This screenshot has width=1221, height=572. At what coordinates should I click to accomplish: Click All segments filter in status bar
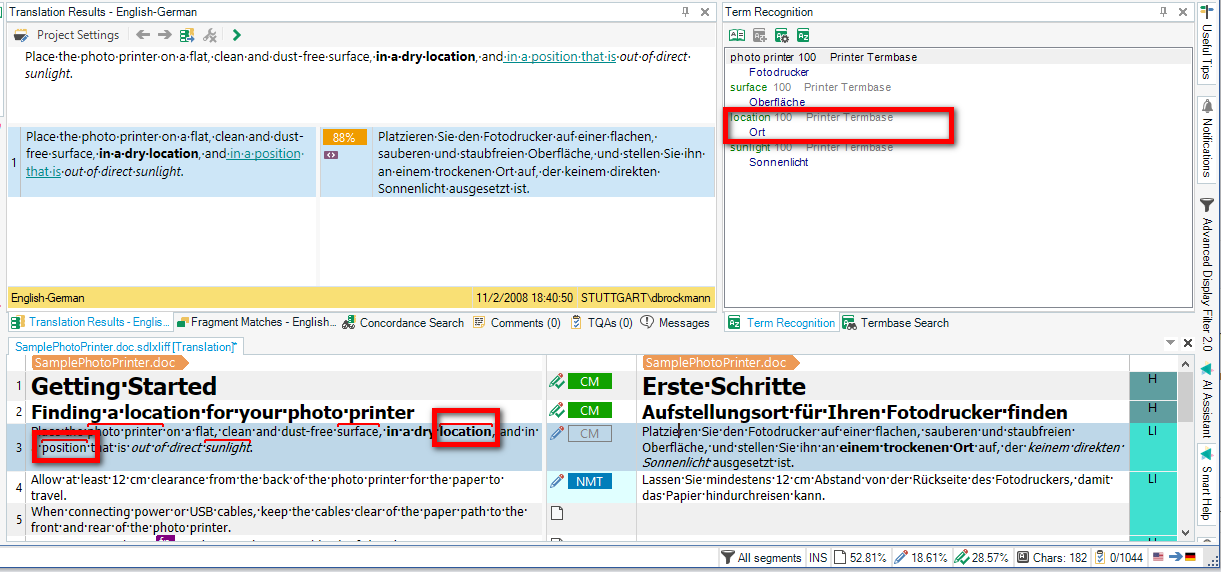click(761, 557)
